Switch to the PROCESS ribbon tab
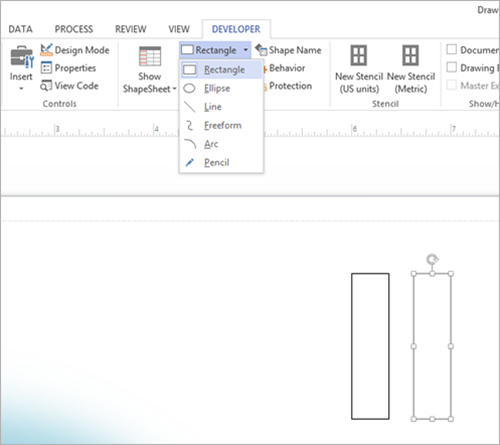500x445 pixels. [74, 29]
